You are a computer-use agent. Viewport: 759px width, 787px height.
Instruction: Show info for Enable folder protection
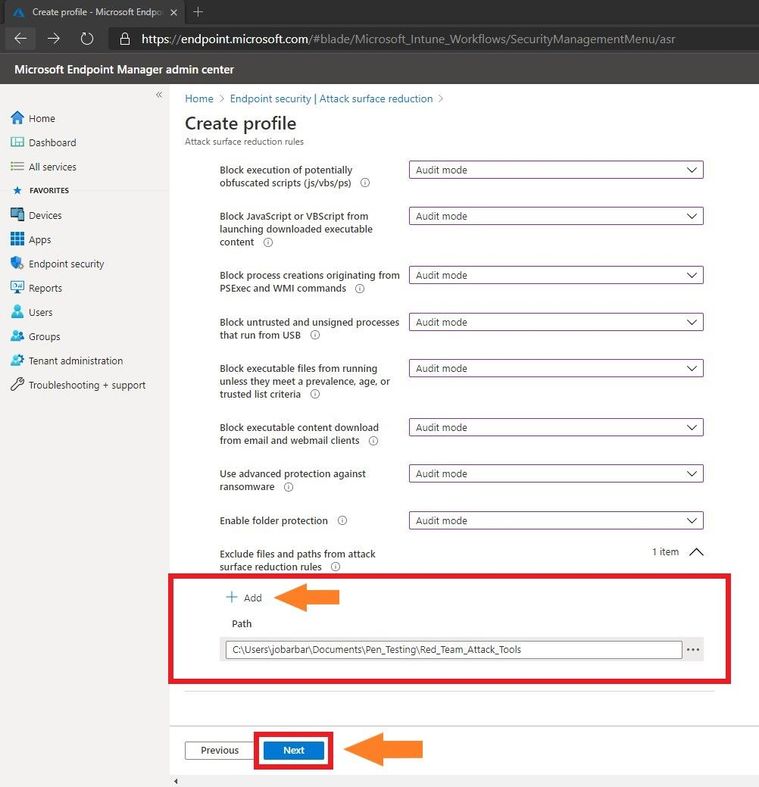pos(342,520)
